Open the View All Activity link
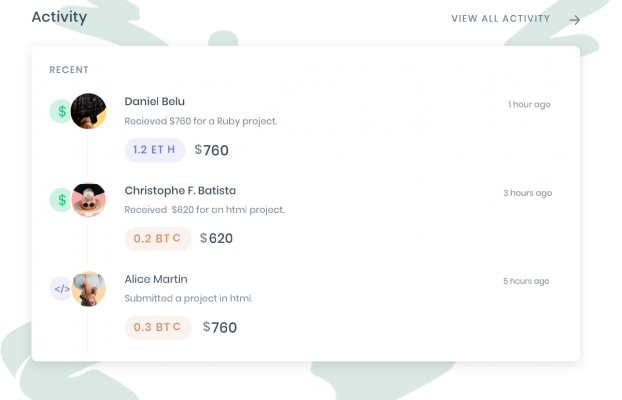The width and height of the screenshot is (622, 400). 501,19
